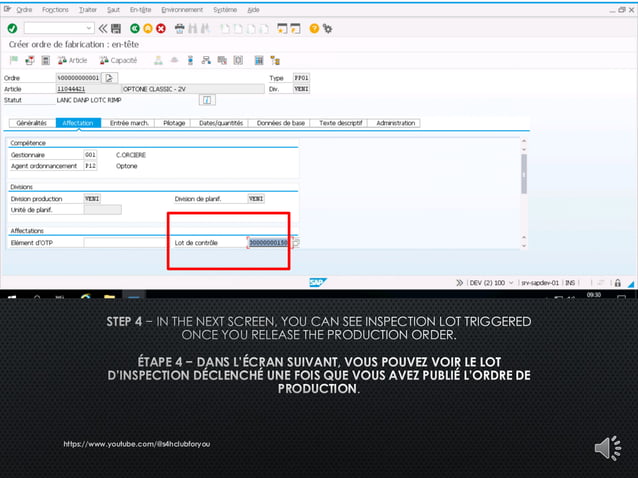Click the Unité de planif. input field
638x478 pixels.
coord(103,210)
